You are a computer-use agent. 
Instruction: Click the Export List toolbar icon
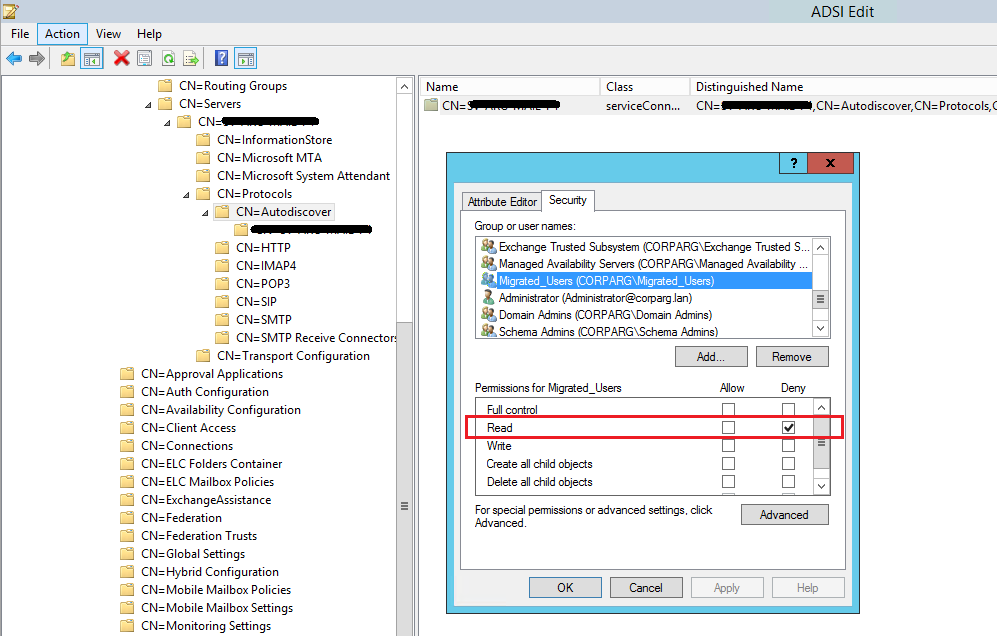tap(191, 59)
